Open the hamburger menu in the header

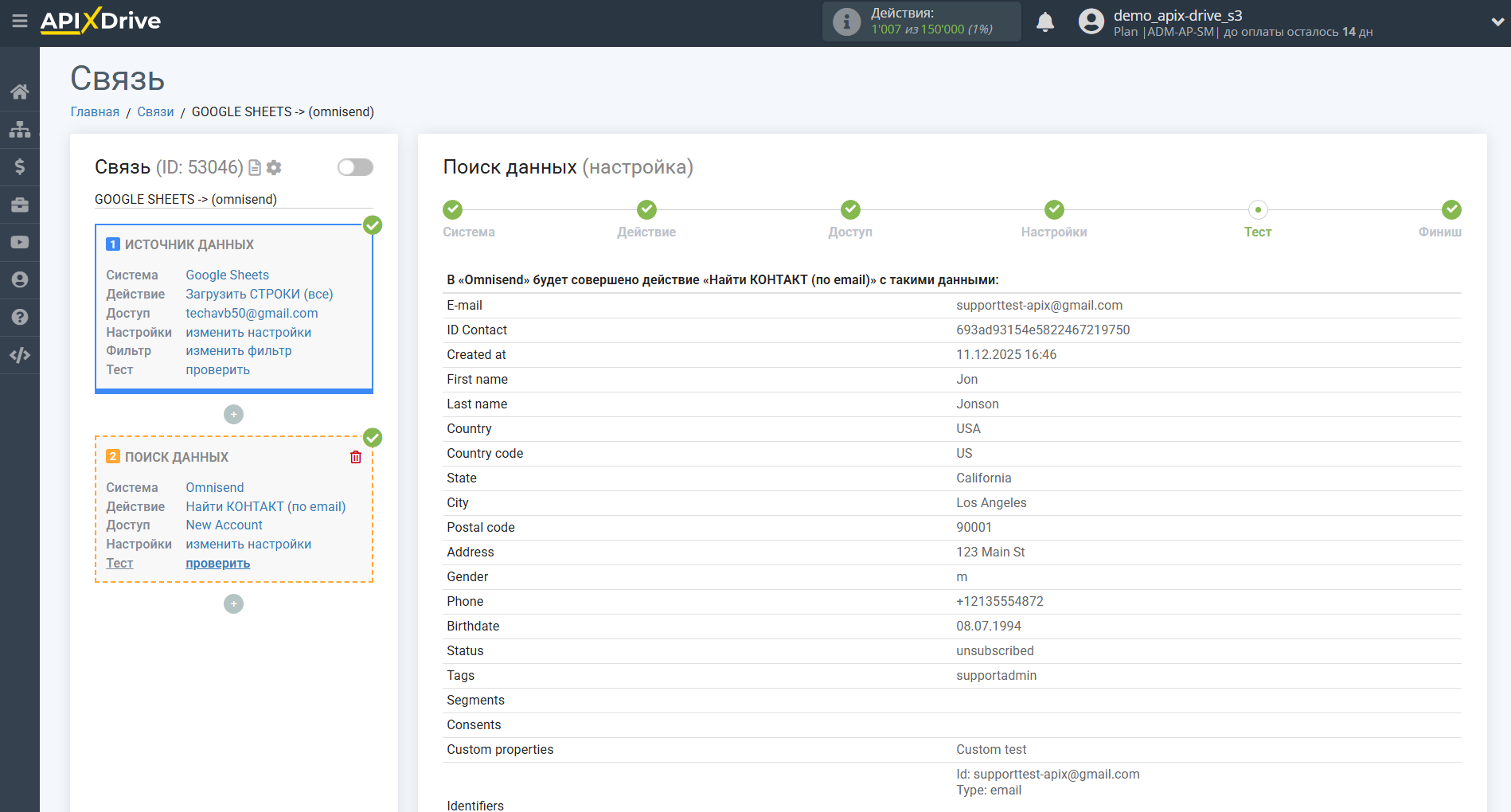[x=20, y=21]
